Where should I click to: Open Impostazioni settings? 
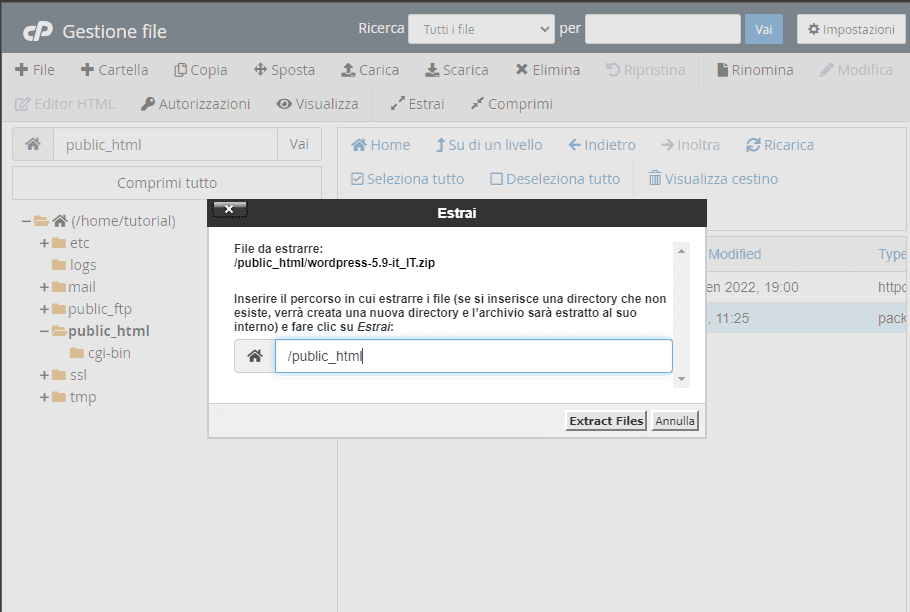coord(851,29)
